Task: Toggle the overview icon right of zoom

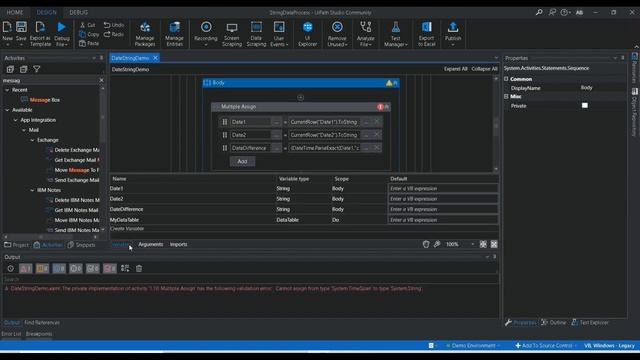Action: (494, 244)
